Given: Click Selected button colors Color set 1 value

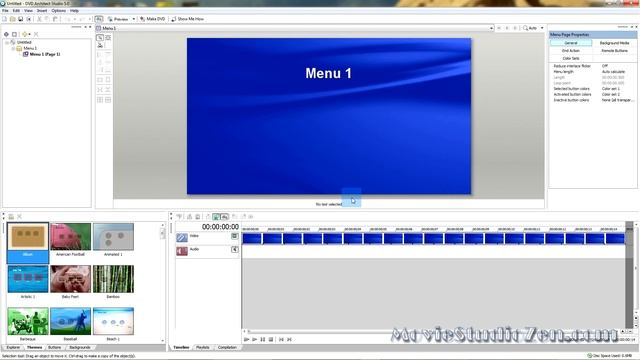Looking at the screenshot, I should [611, 89].
